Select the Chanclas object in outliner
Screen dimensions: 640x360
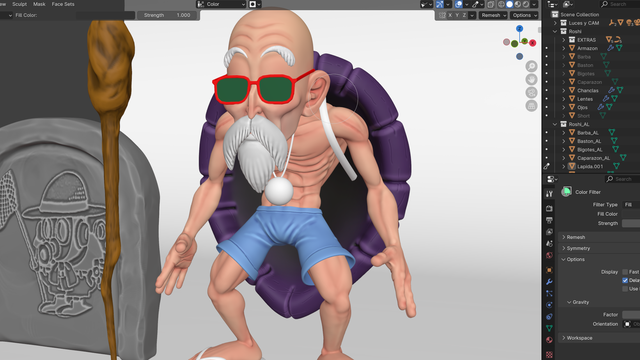(588, 91)
